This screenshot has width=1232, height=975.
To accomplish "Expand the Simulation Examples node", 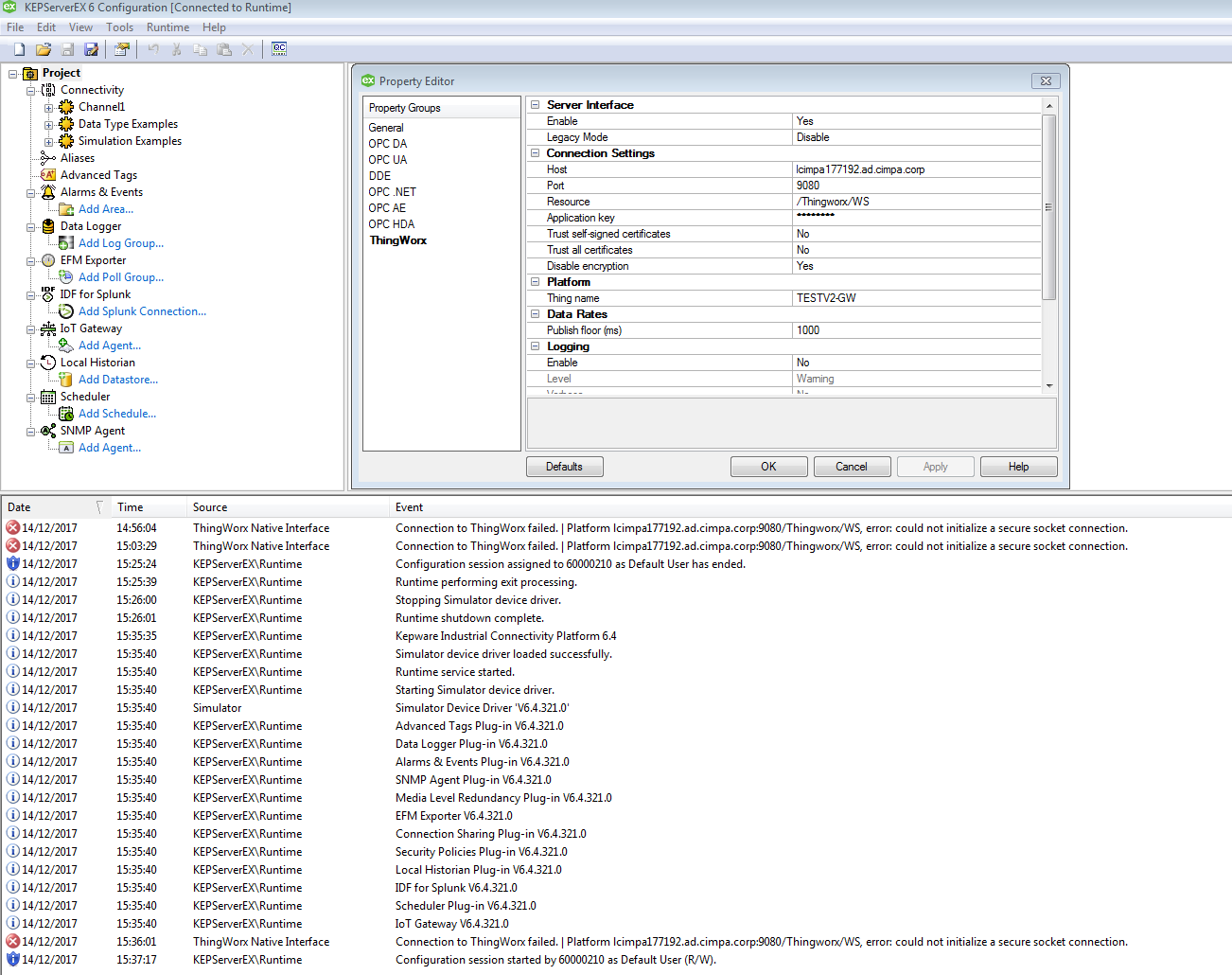I will [x=49, y=141].
